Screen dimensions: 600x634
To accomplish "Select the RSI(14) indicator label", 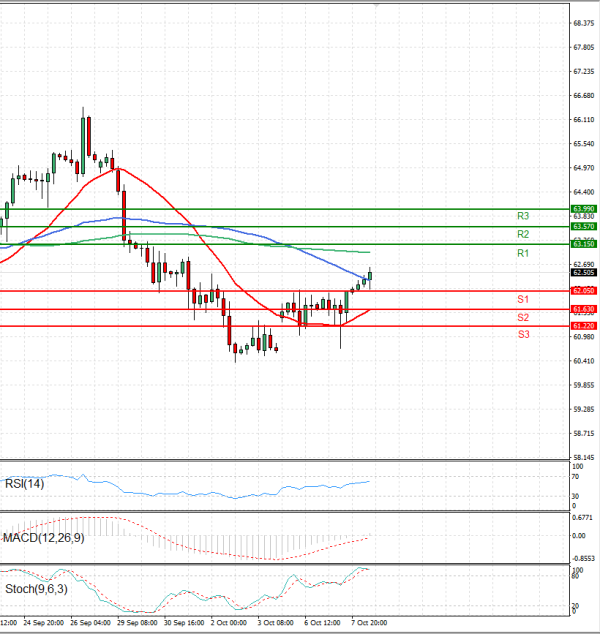I will point(24,482).
